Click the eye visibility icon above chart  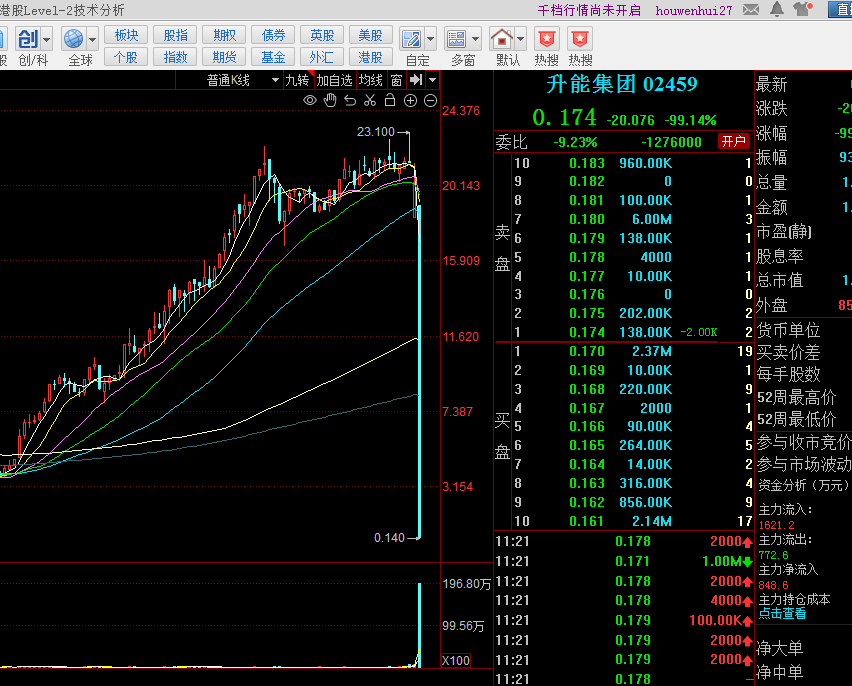(x=310, y=101)
